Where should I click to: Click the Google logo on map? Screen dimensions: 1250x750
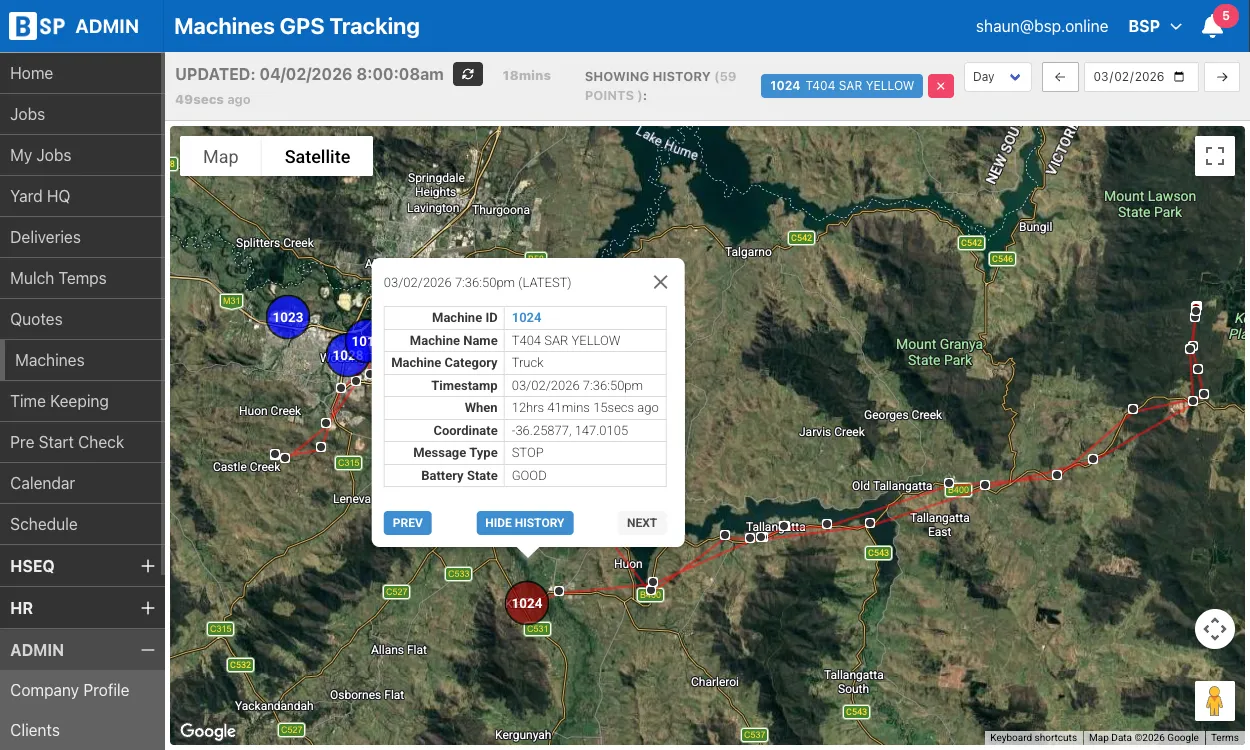pyautogui.click(x=208, y=731)
